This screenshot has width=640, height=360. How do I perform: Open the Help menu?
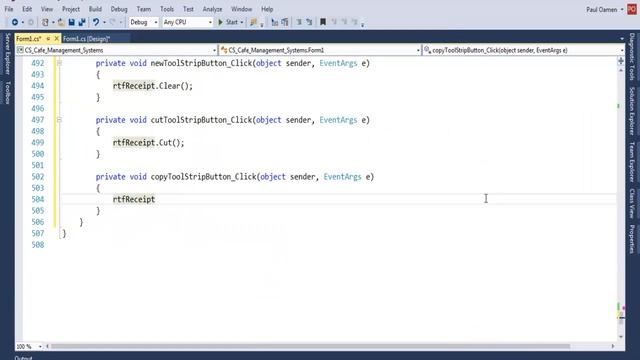pyautogui.click(x=267, y=9)
